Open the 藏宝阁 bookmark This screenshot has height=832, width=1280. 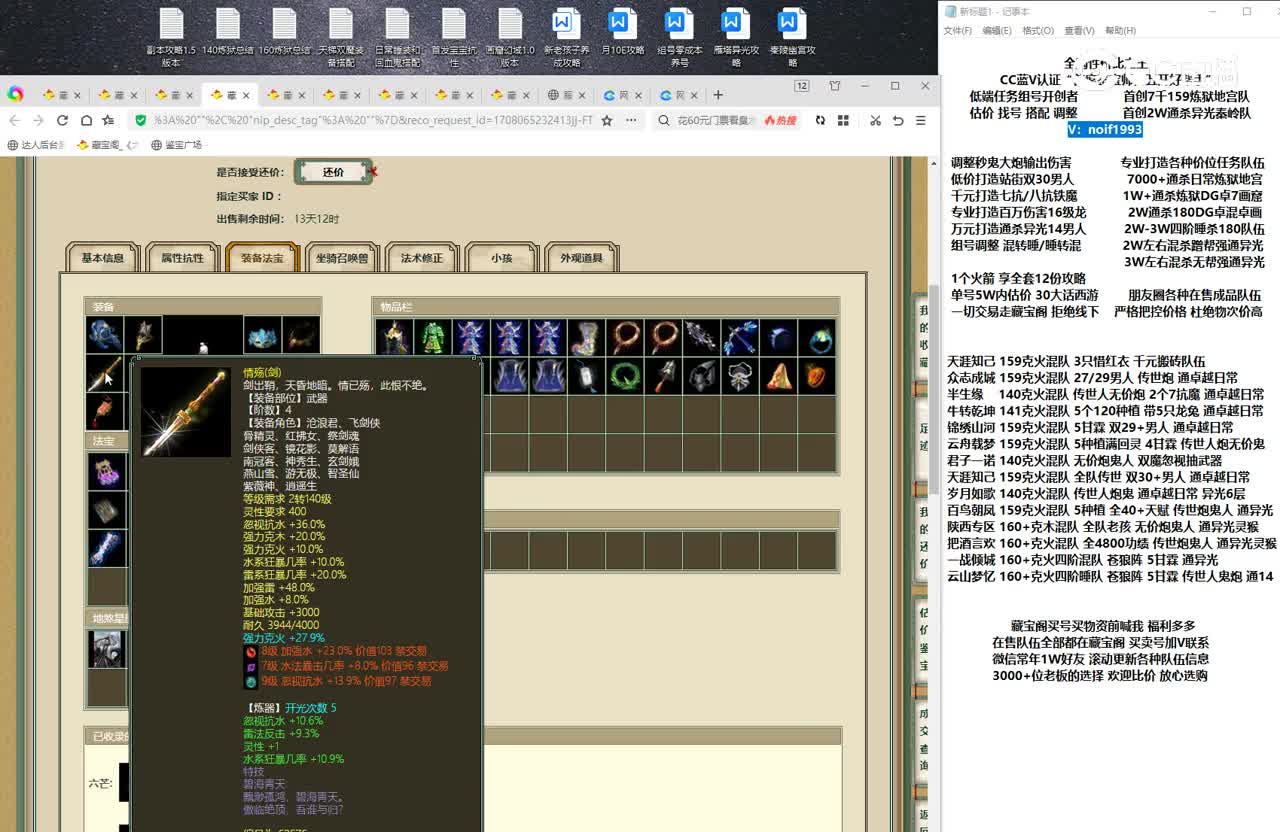click(x=109, y=145)
